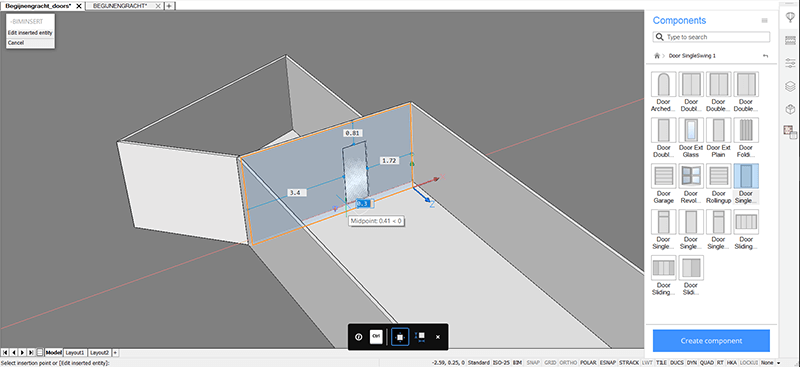Viewport: 800px width, 367px height.
Task: Toggle LWT lineweight display
Action: (x=647, y=362)
